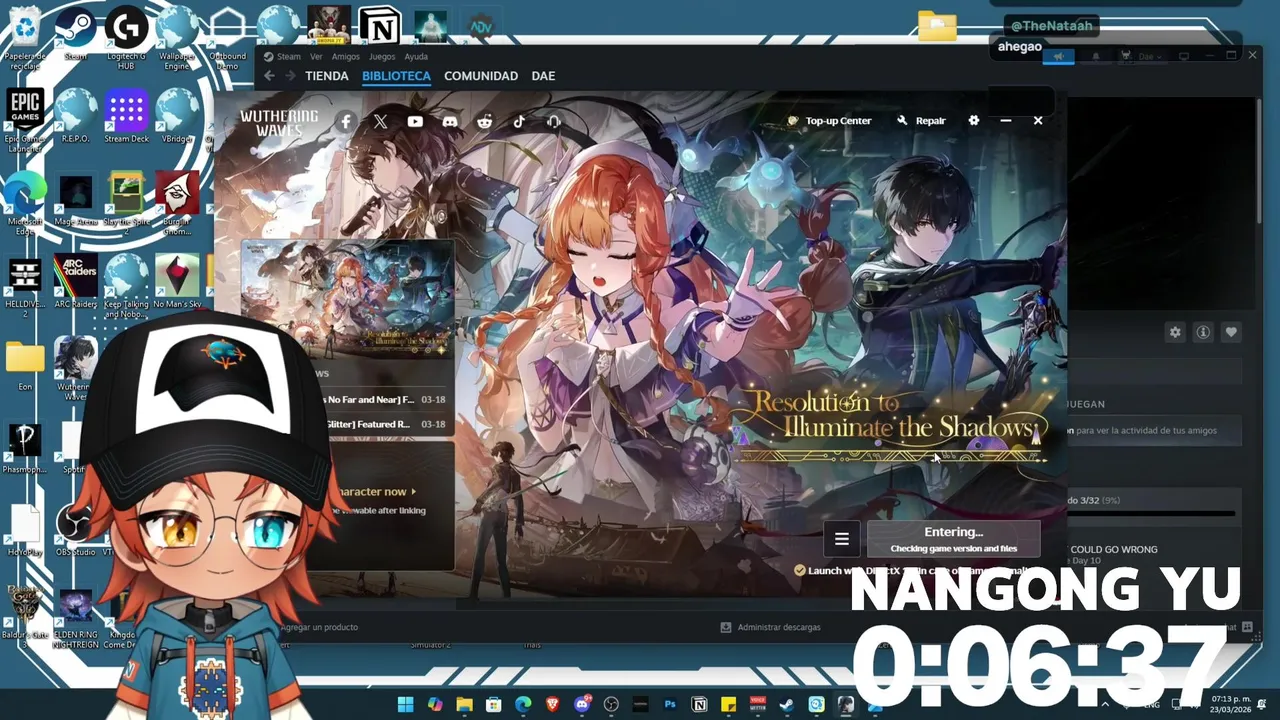Image resolution: width=1280 pixels, height=720 pixels.
Task: Open the R.E.P.O. desktop shortcut
Action: coord(76,115)
